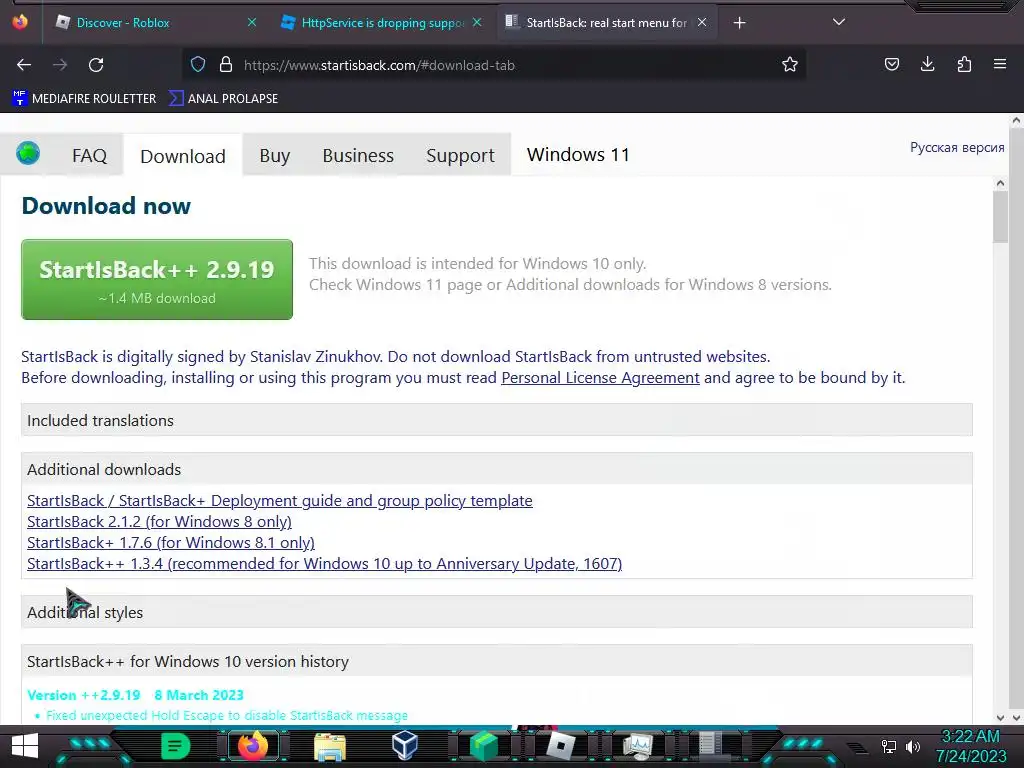Open the Buy tab
This screenshot has height=768, width=1024.
pyautogui.click(x=274, y=155)
